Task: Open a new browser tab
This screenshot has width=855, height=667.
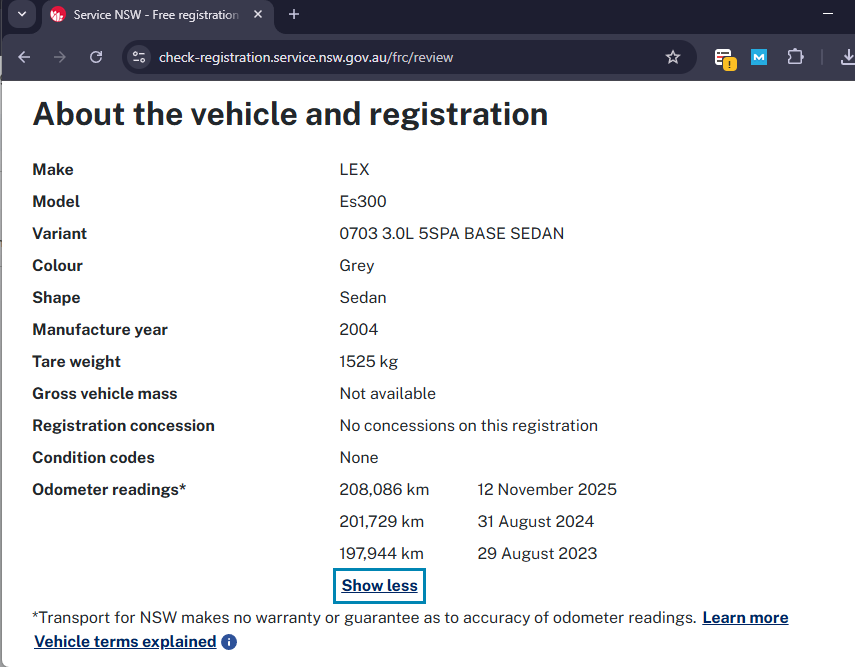Action: click(294, 15)
